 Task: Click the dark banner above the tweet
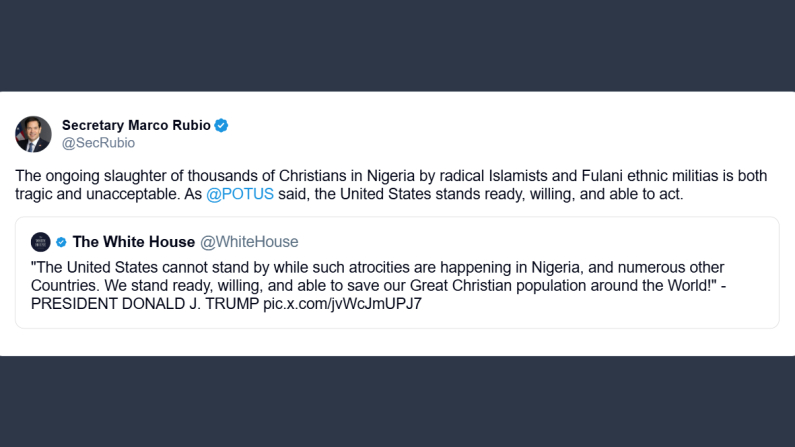coord(397,45)
